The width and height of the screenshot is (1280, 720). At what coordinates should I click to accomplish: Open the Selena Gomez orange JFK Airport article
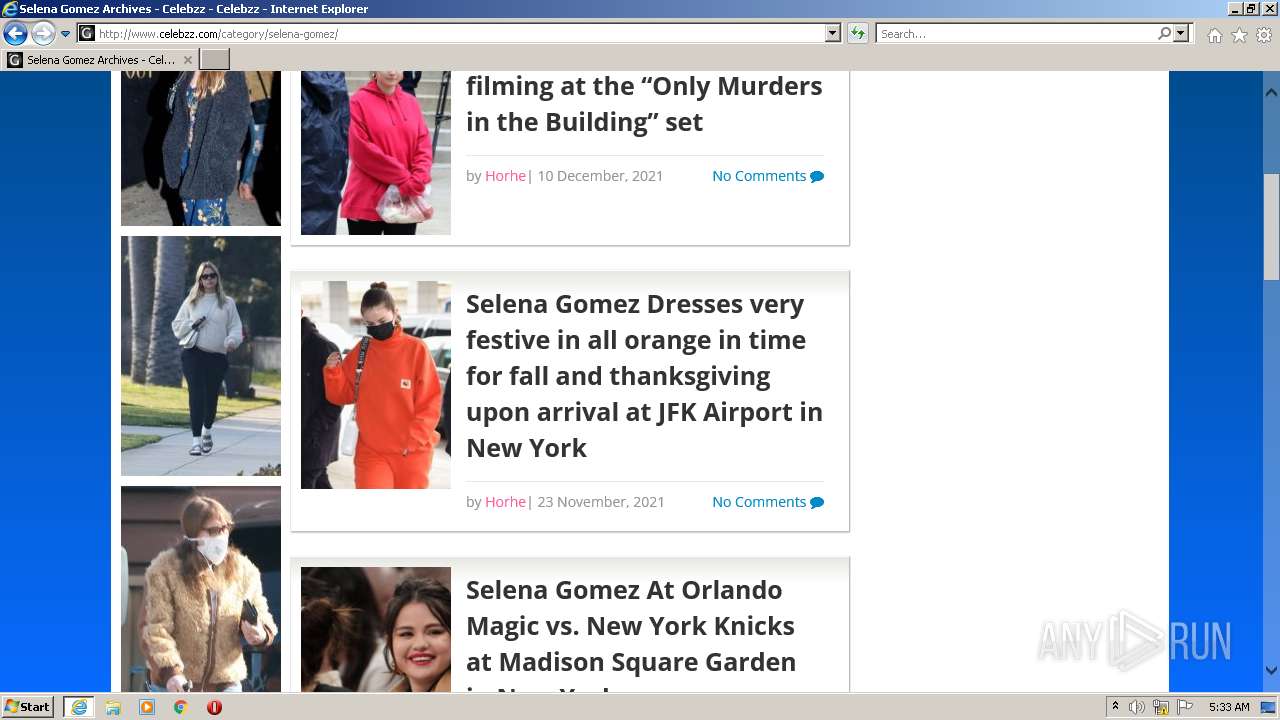pos(644,376)
